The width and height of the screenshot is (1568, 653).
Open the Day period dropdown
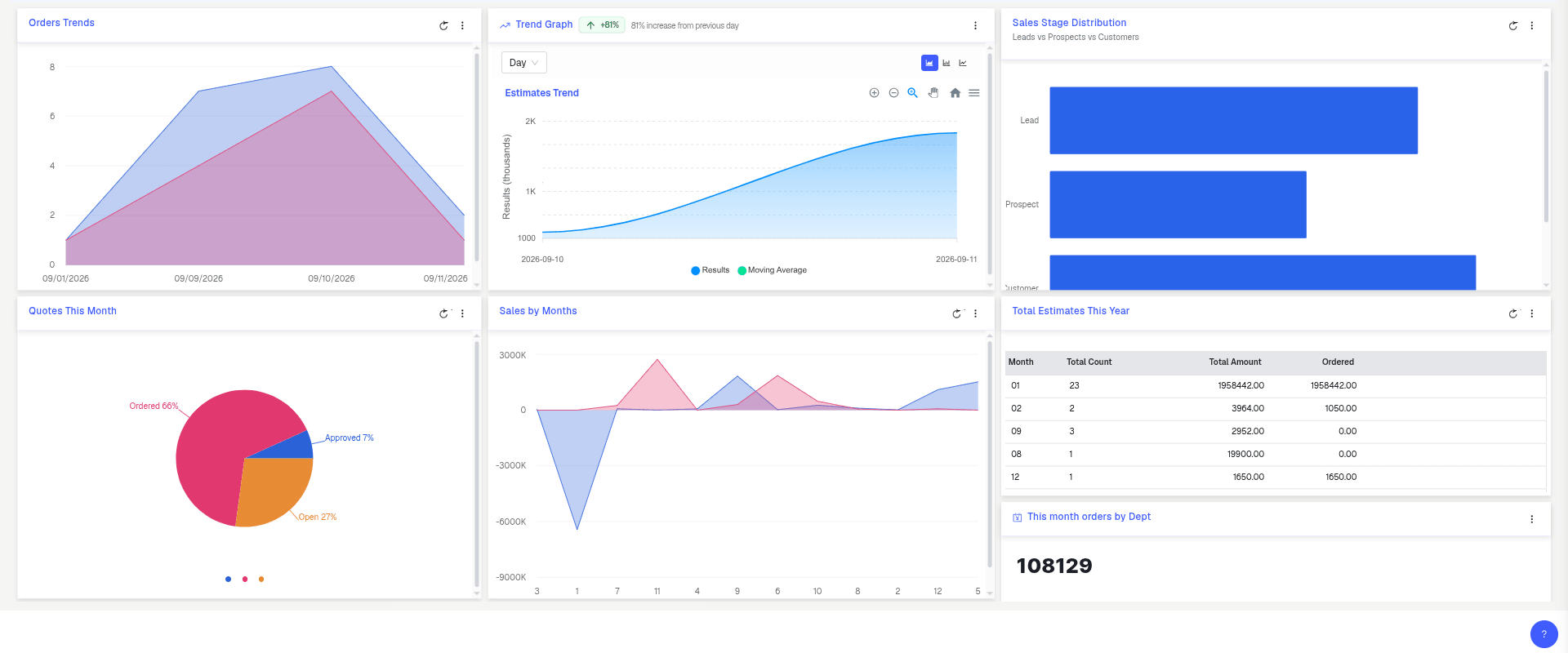(x=523, y=63)
